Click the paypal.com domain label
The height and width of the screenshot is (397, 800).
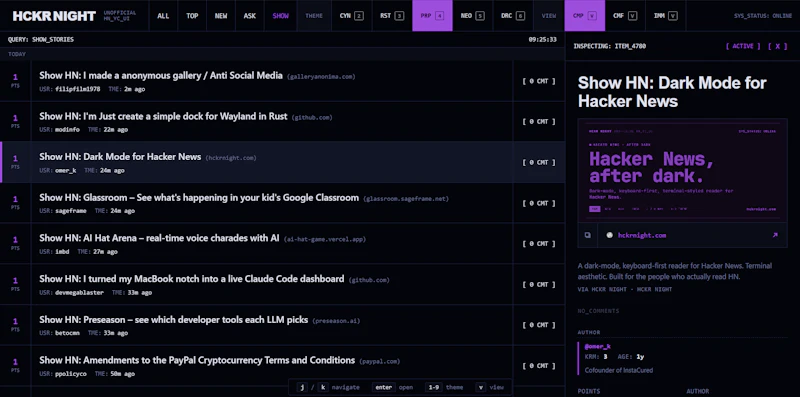380,361
